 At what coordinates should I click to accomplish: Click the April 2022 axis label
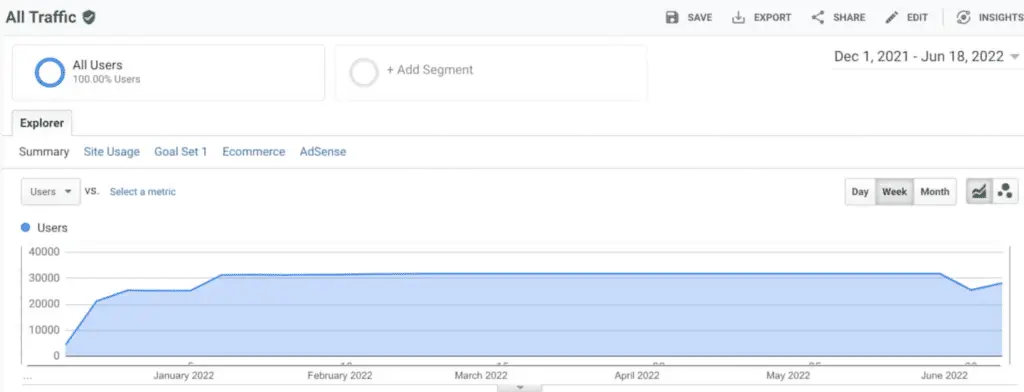pyautogui.click(x=637, y=376)
